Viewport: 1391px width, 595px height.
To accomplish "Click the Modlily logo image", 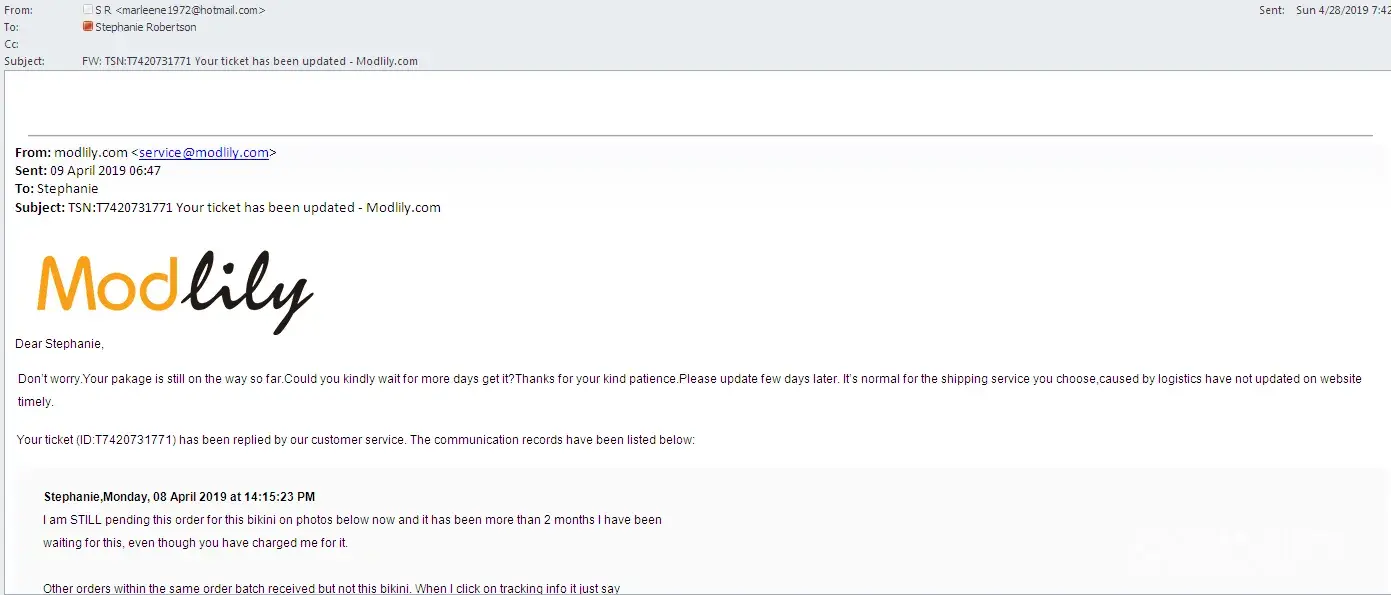I will click(x=175, y=291).
